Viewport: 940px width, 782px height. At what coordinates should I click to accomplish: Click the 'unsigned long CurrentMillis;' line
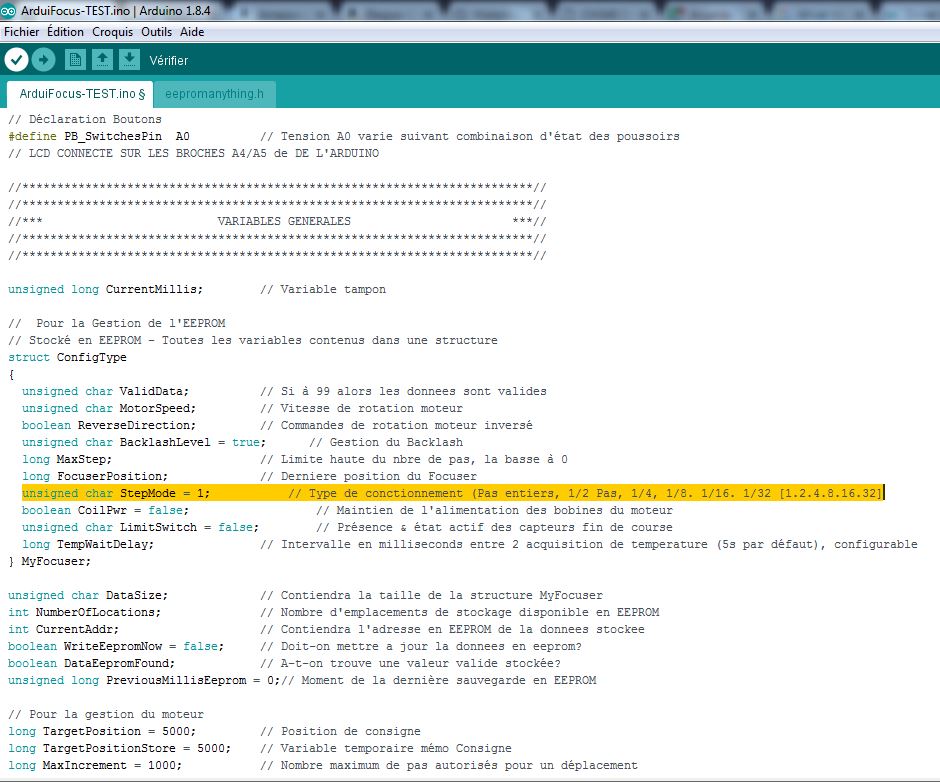pyautogui.click(x=106, y=289)
